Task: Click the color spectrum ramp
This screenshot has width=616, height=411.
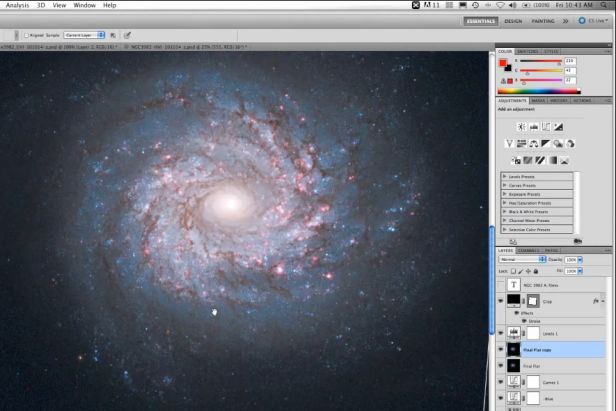Action: pos(539,91)
